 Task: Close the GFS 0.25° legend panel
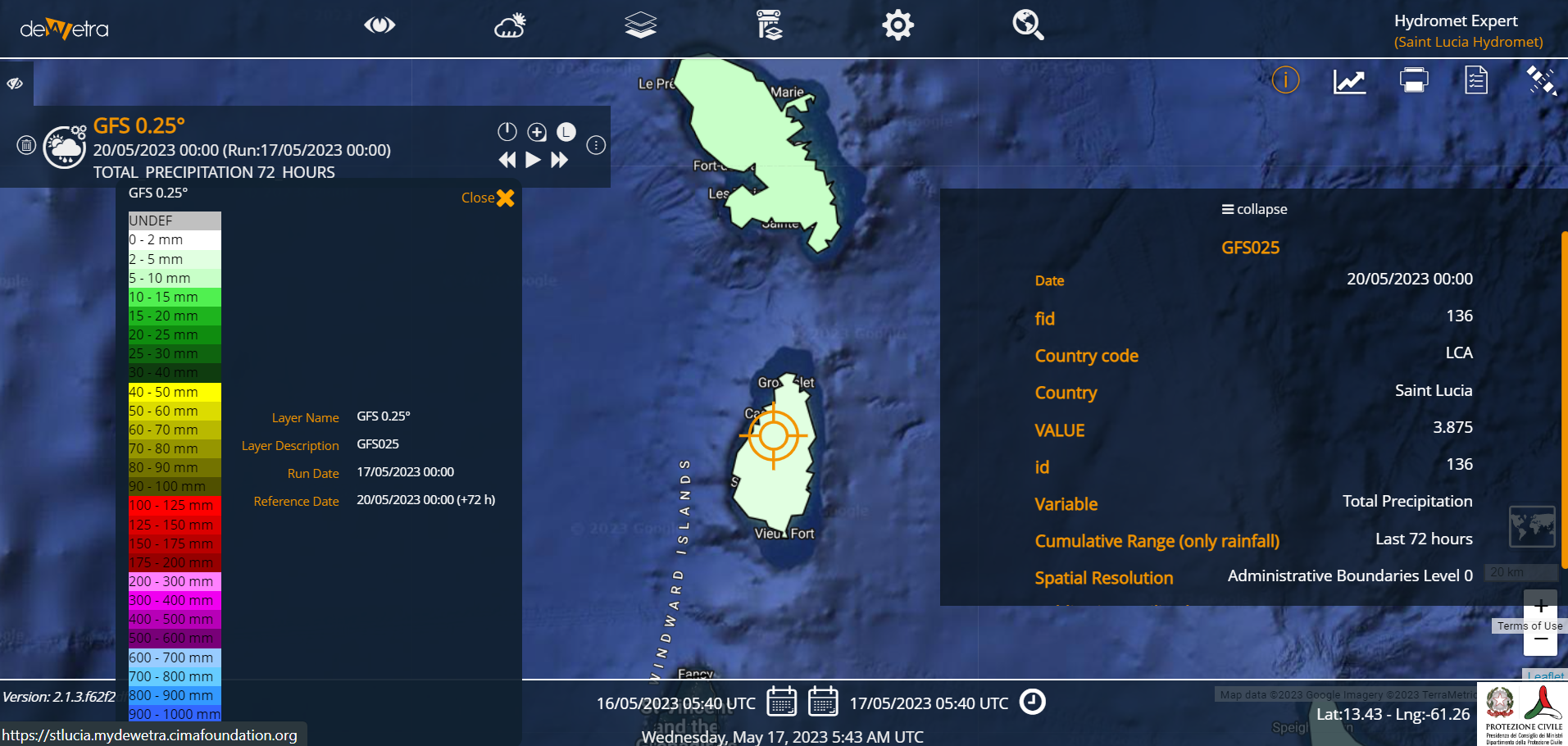pyautogui.click(x=488, y=198)
